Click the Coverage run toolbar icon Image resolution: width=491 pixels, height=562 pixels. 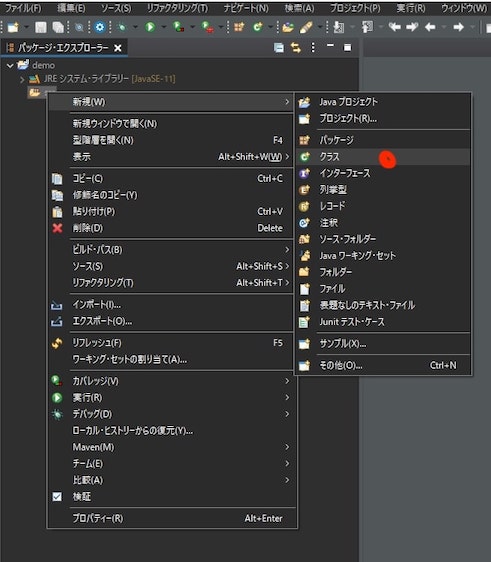178,27
